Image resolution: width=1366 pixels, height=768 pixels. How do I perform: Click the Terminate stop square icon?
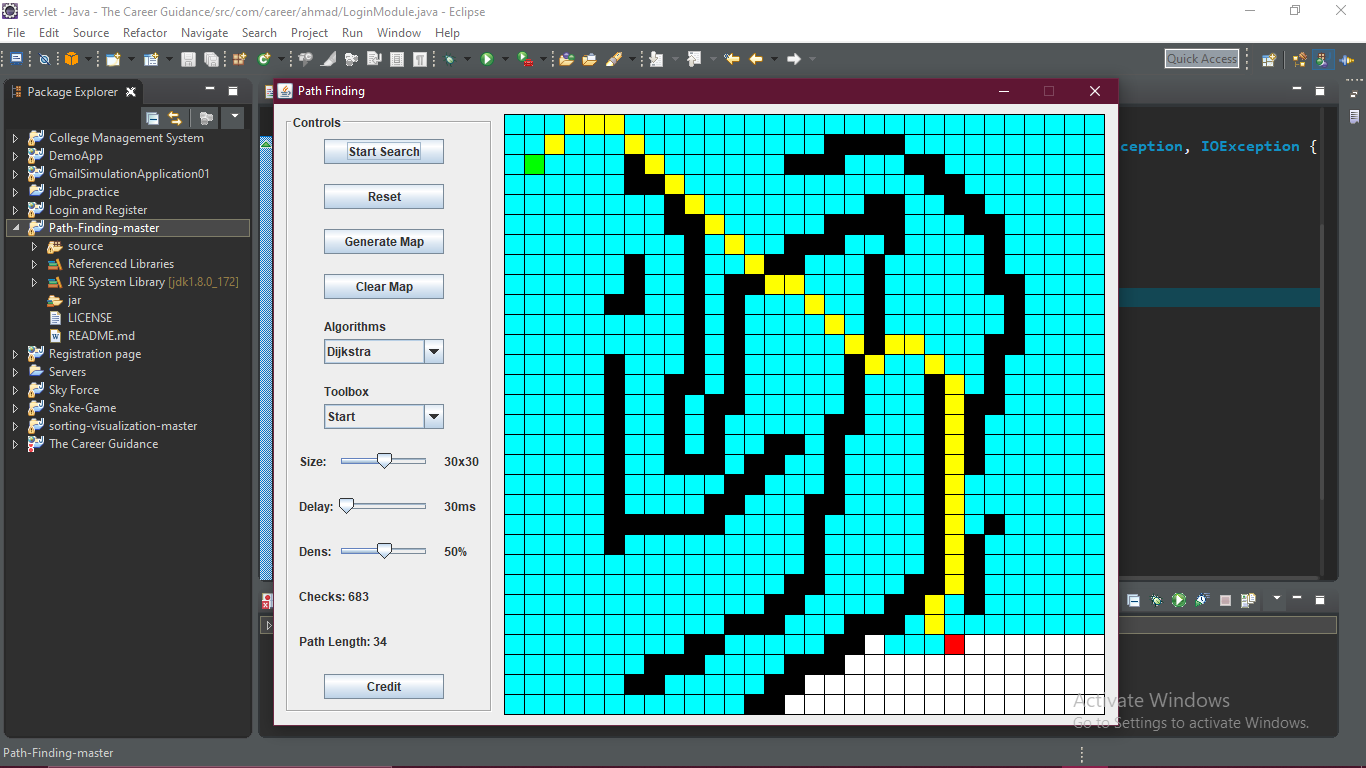[1225, 600]
